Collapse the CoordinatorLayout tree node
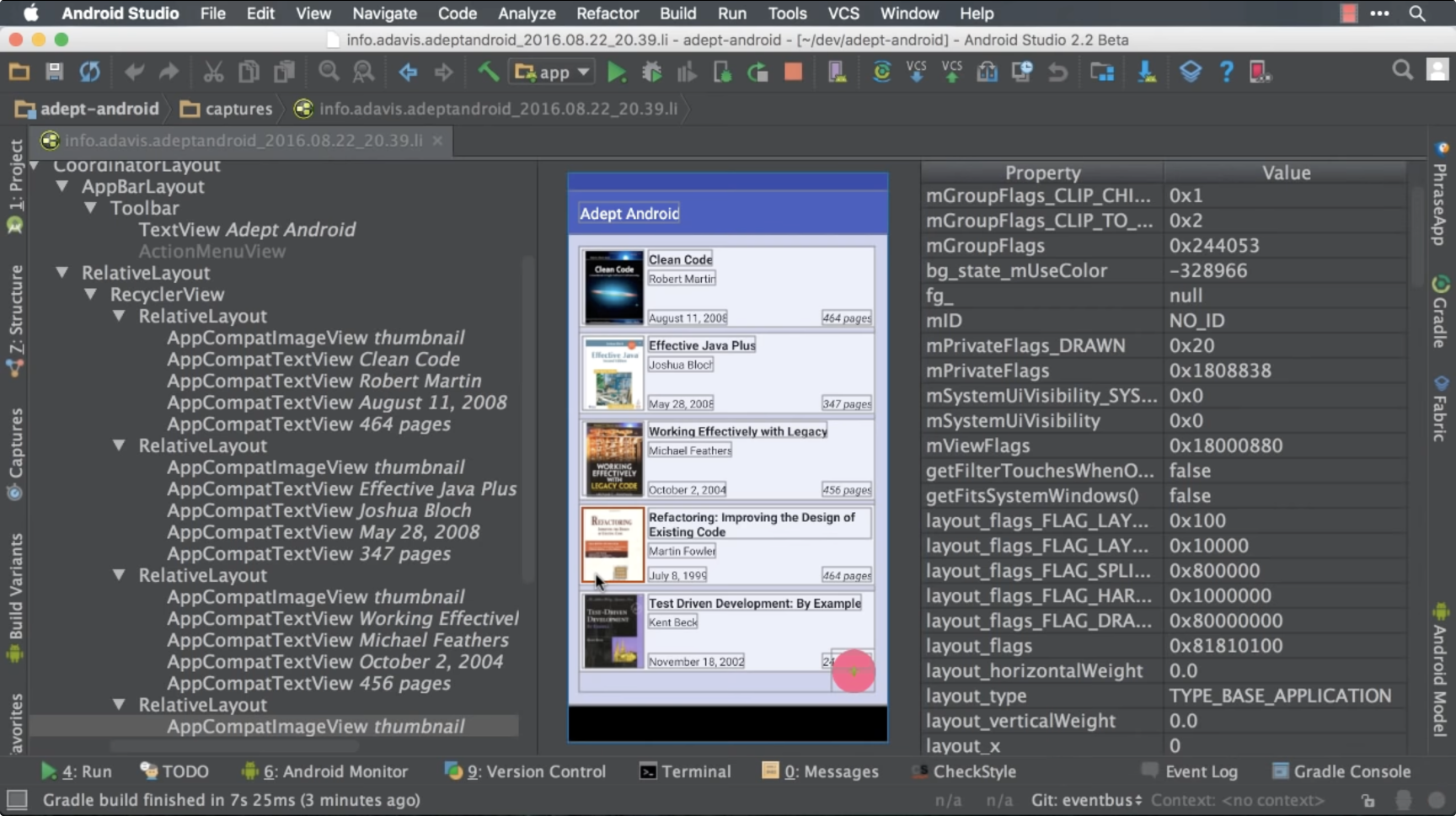The image size is (1456, 816). point(35,165)
